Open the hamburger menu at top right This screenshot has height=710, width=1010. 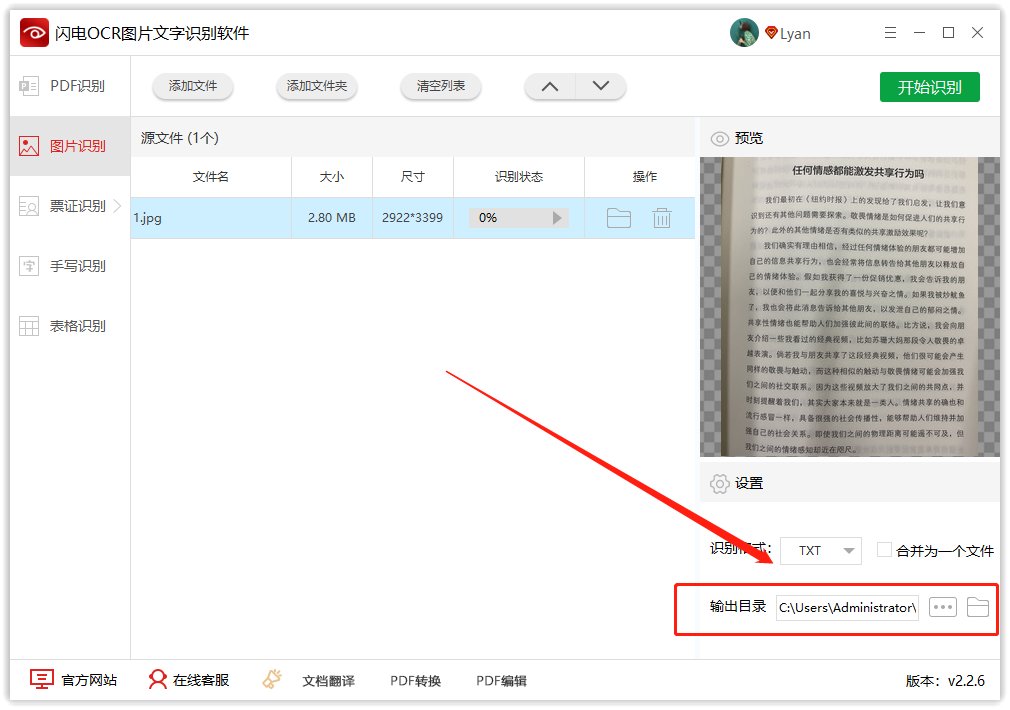[x=890, y=32]
